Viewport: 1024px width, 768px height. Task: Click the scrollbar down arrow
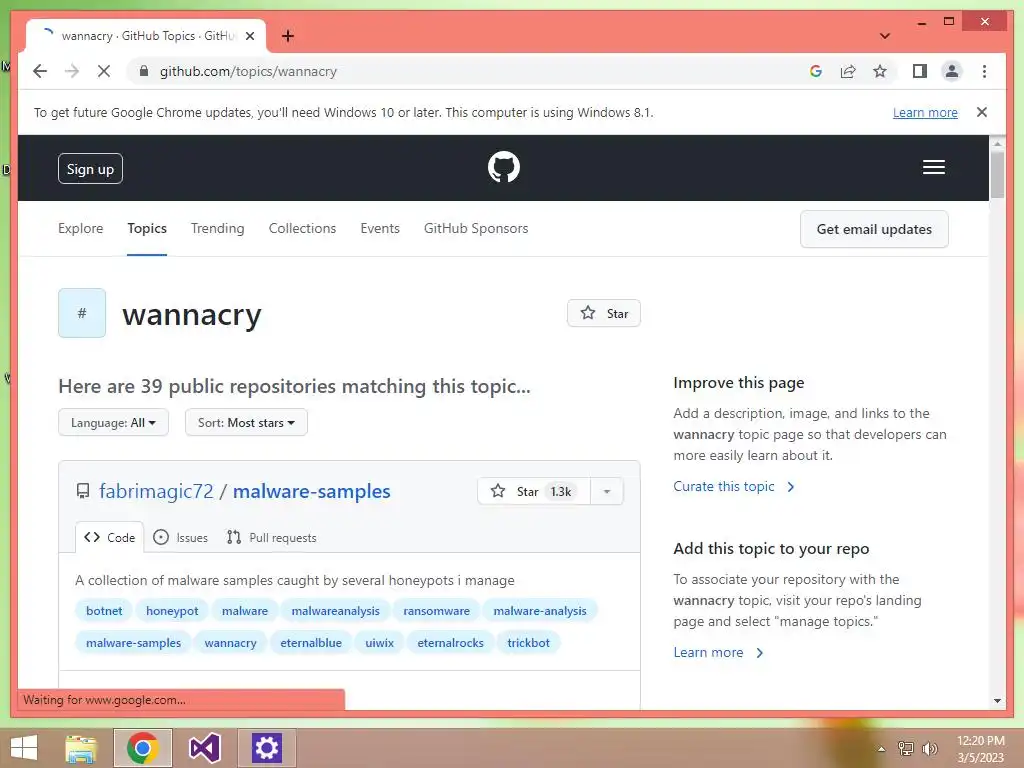tap(997, 701)
